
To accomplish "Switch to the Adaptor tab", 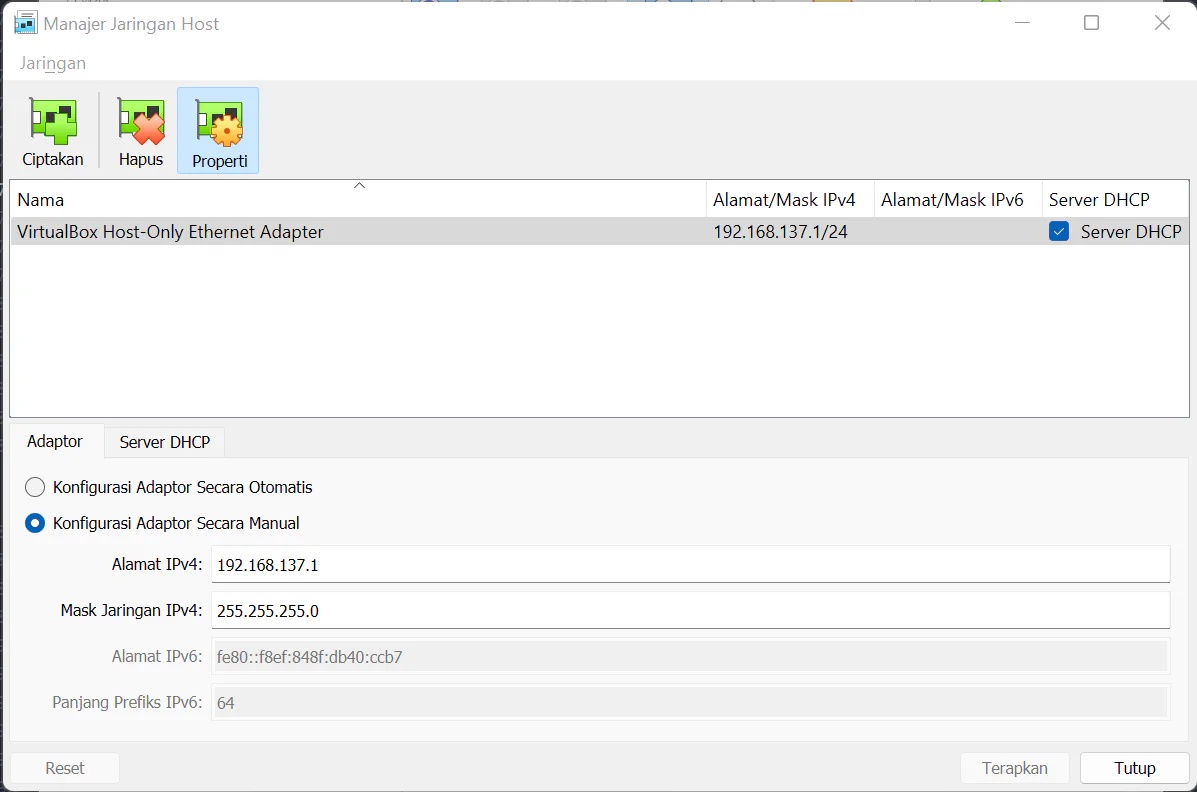I will 55,441.
